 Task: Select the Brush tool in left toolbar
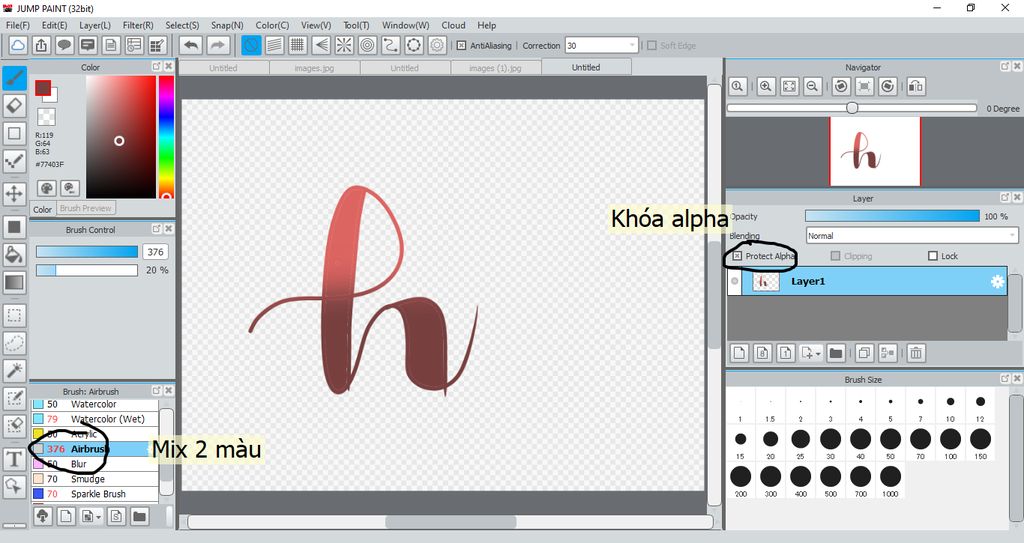(x=14, y=78)
